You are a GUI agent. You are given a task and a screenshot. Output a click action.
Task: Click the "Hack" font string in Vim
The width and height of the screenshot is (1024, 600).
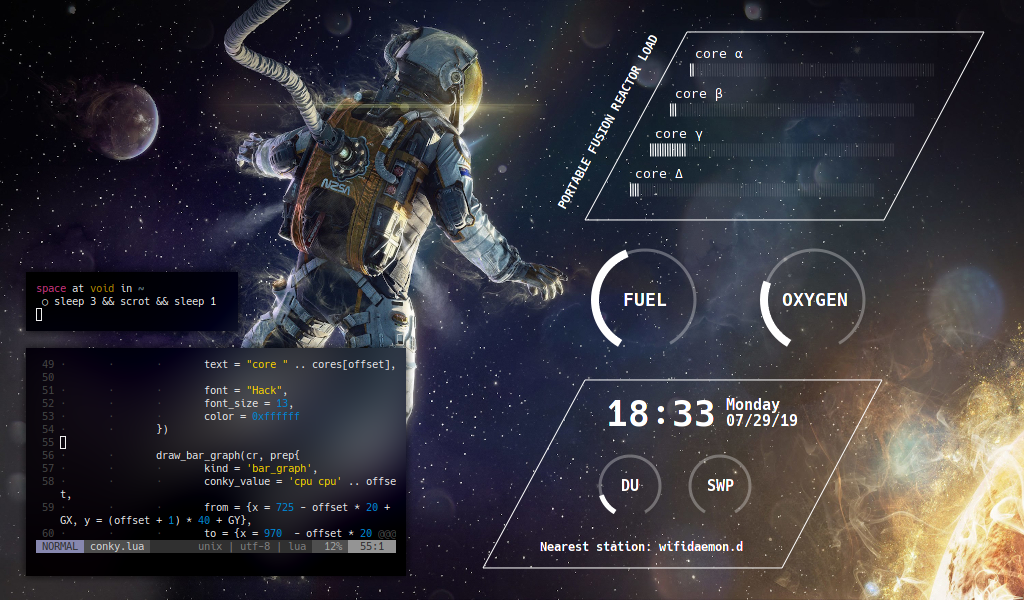[x=264, y=390]
